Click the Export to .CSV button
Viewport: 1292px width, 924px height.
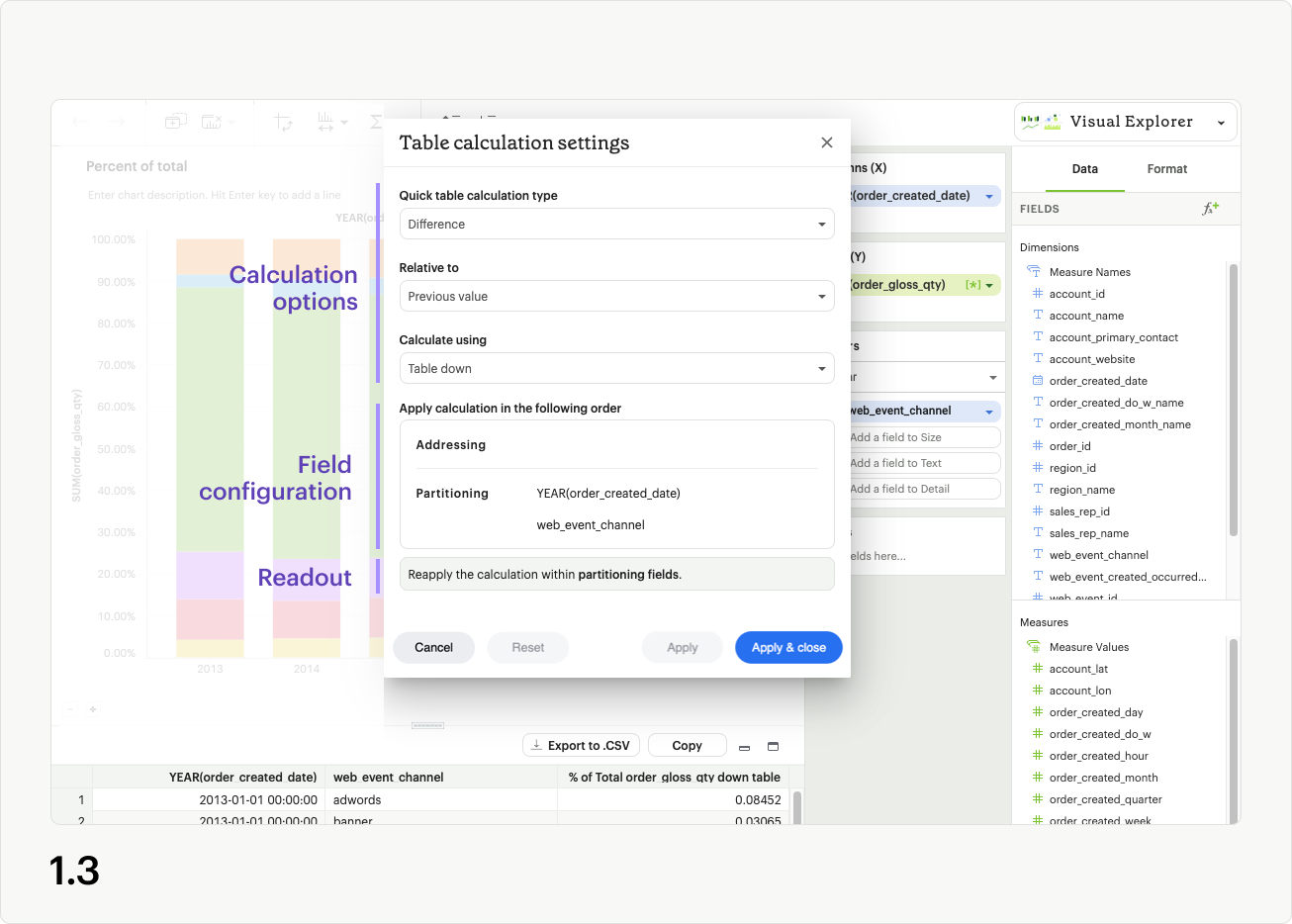tap(580, 745)
